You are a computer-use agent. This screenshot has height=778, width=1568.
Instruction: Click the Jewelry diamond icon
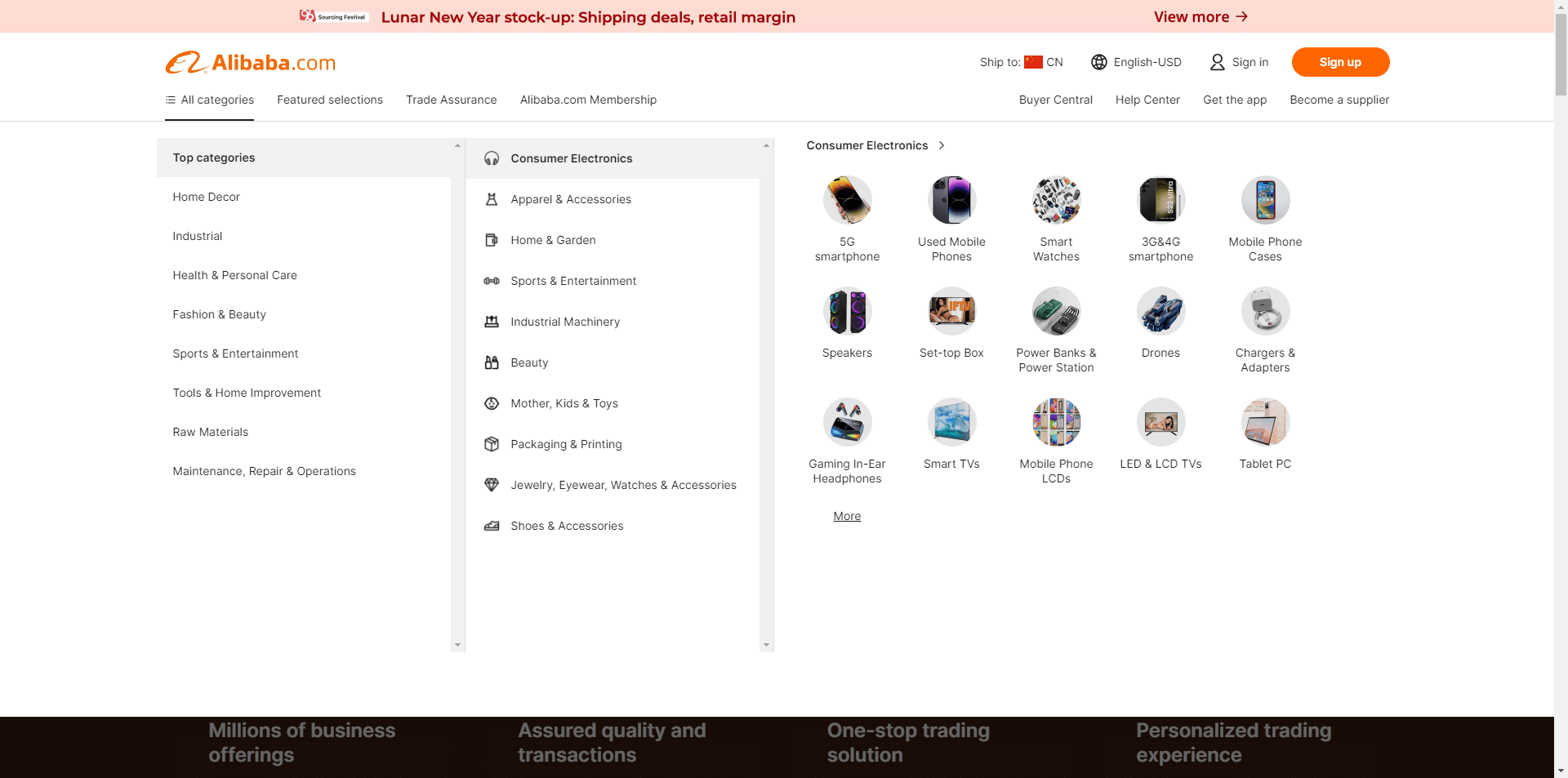492,485
